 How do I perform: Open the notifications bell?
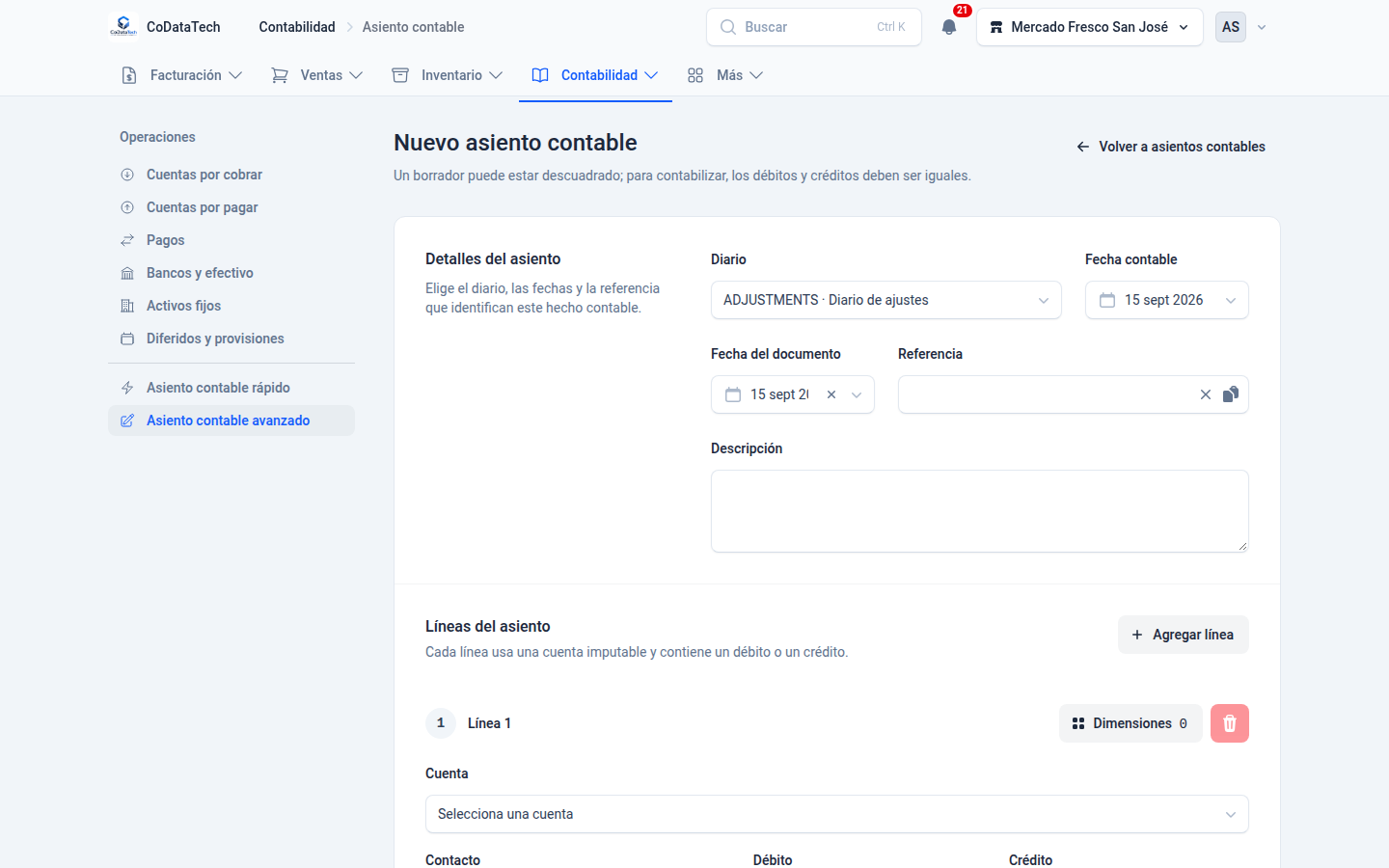click(x=949, y=27)
